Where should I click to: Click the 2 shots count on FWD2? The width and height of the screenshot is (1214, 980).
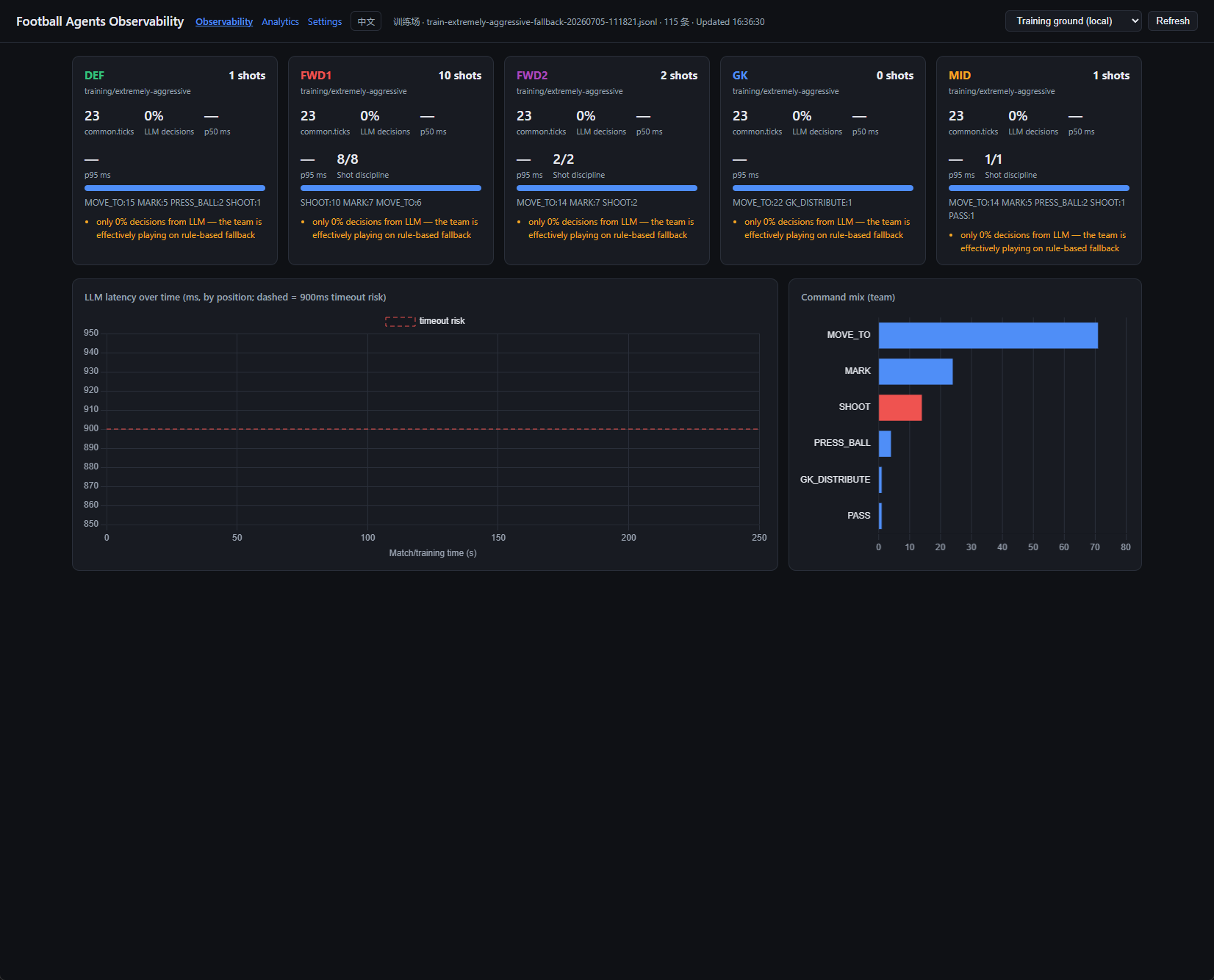point(679,76)
